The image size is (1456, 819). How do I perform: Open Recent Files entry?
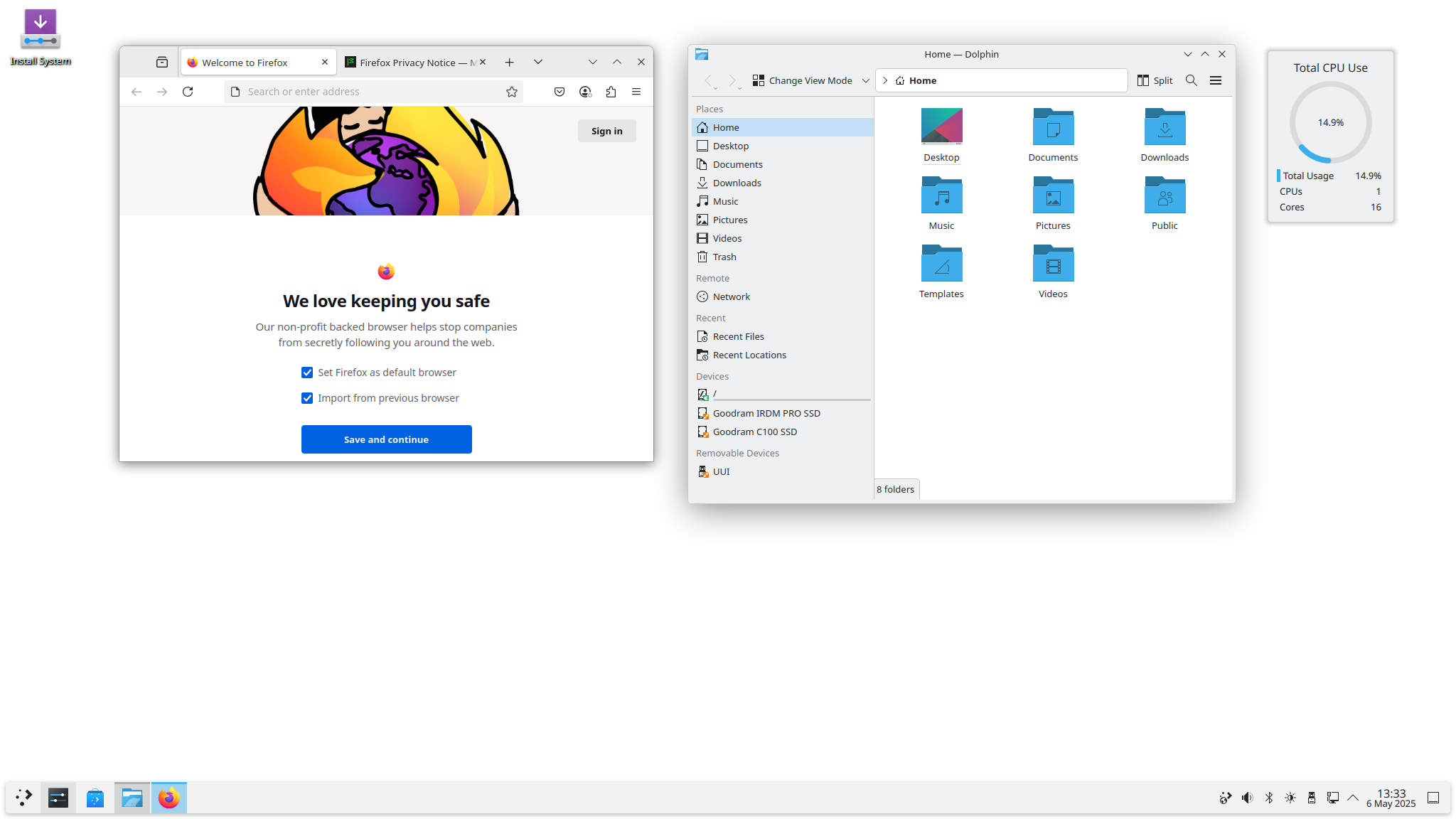(x=782, y=336)
